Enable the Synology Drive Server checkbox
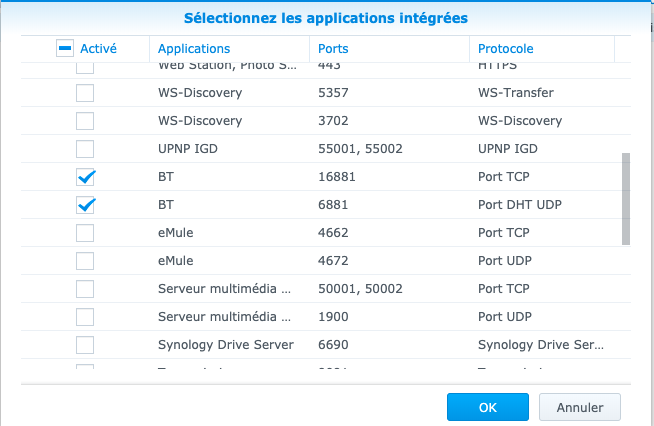This screenshot has height=426, width=654. tap(86, 345)
